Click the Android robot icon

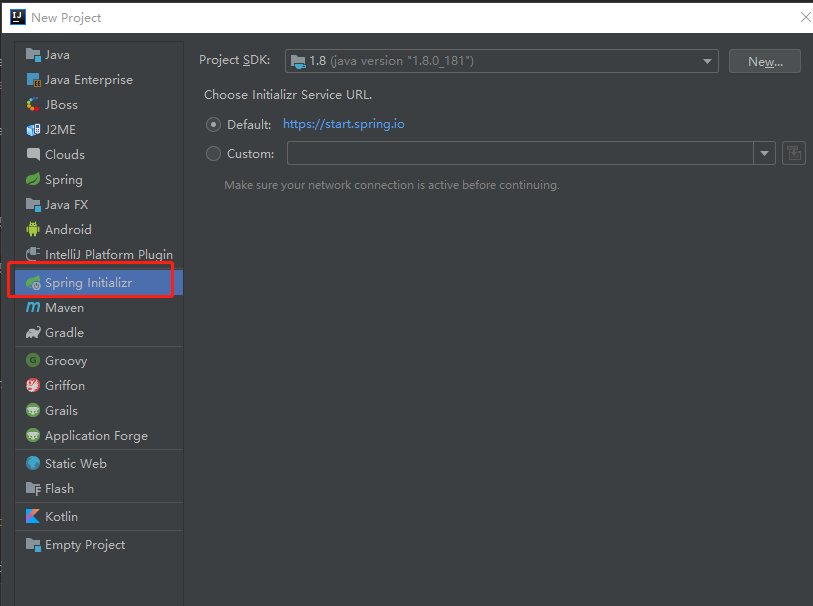pos(33,229)
